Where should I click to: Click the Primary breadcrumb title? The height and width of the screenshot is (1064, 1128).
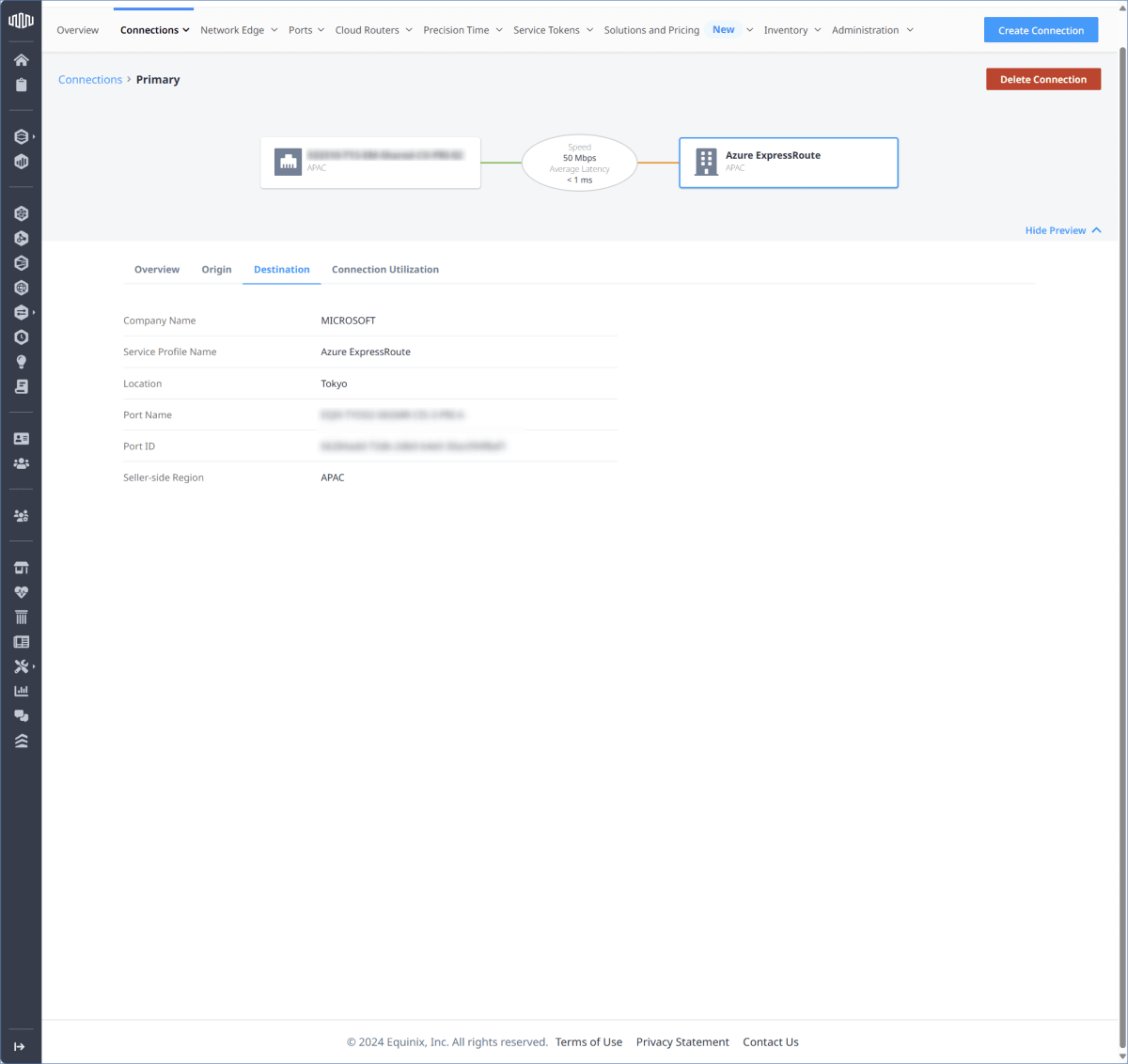[x=158, y=80]
